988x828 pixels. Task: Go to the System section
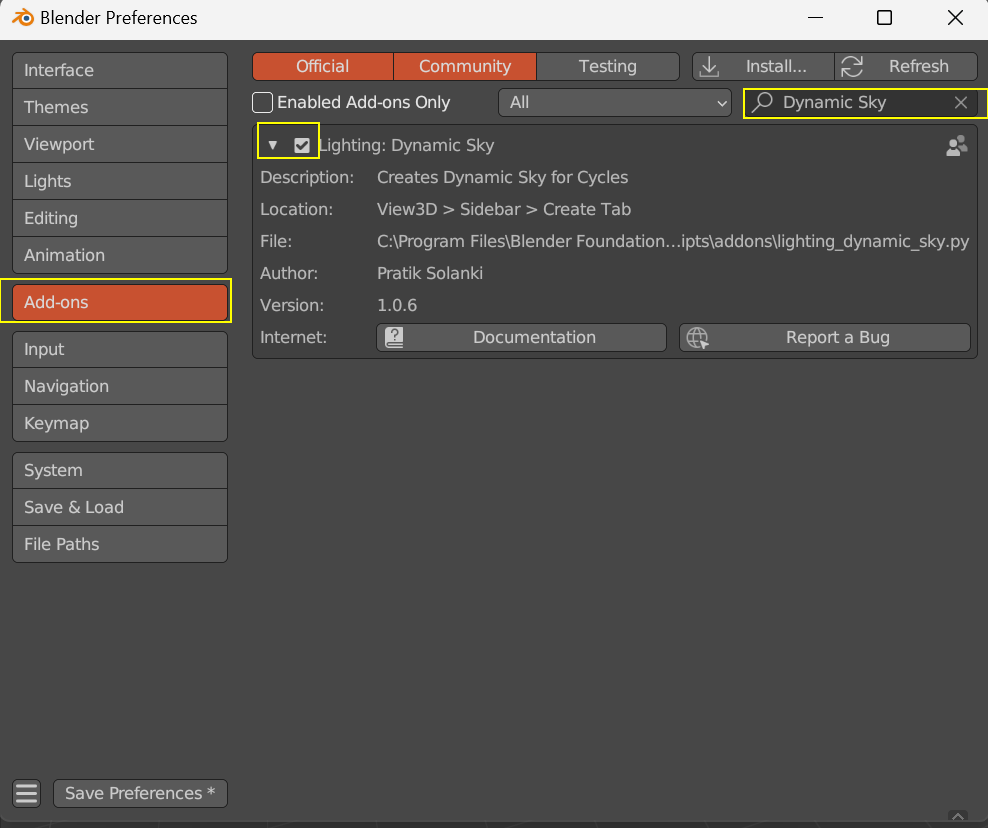coord(120,470)
